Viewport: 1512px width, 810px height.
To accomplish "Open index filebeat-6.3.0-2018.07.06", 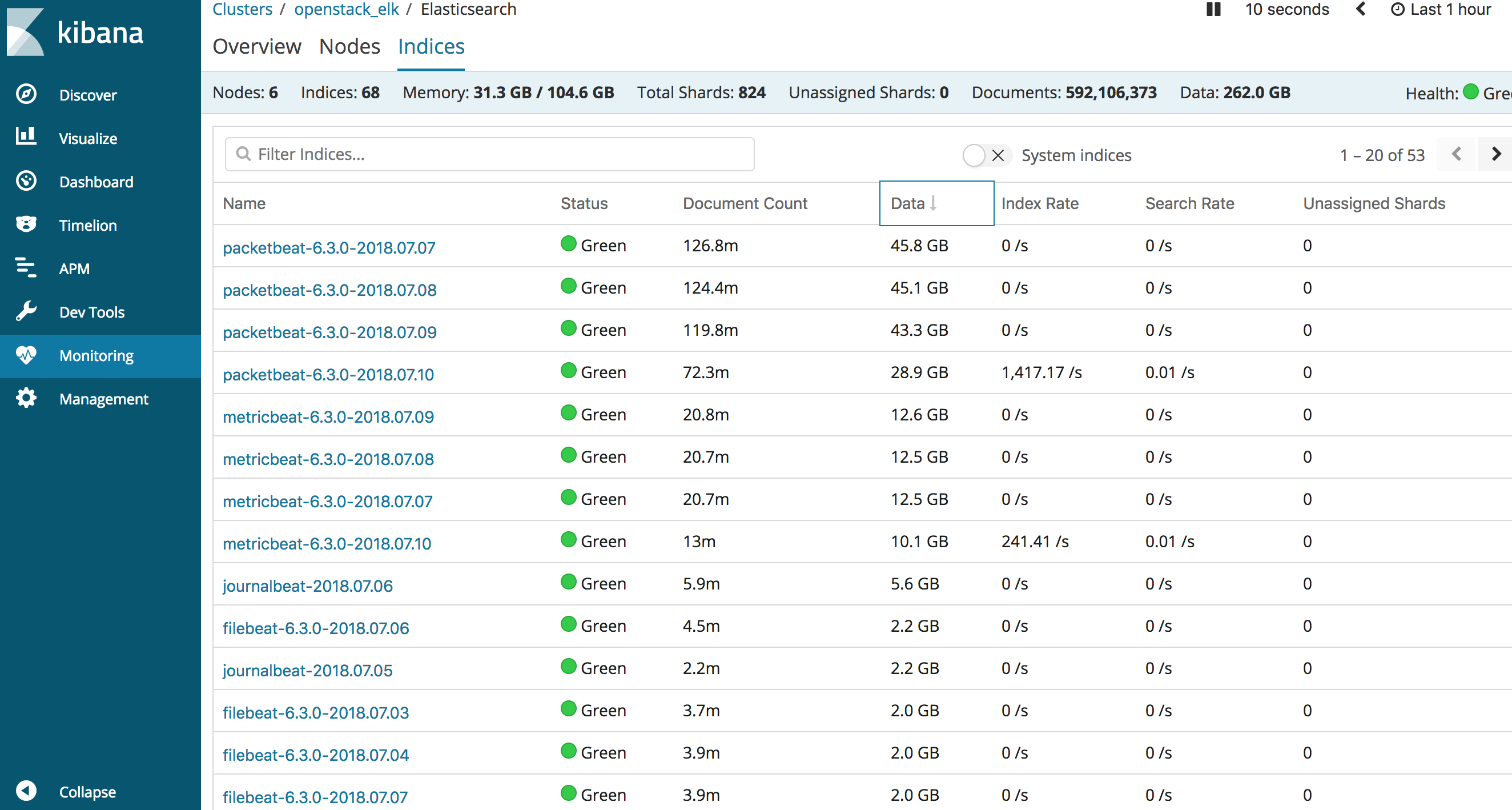I will pyautogui.click(x=316, y=628).
